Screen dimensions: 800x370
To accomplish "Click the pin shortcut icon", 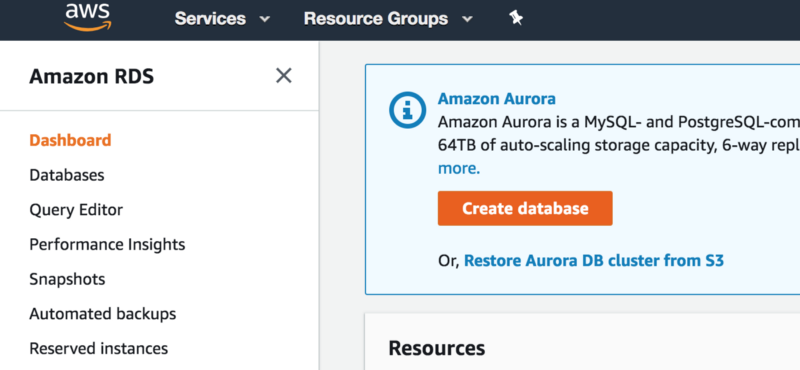I will click(516, 19).
